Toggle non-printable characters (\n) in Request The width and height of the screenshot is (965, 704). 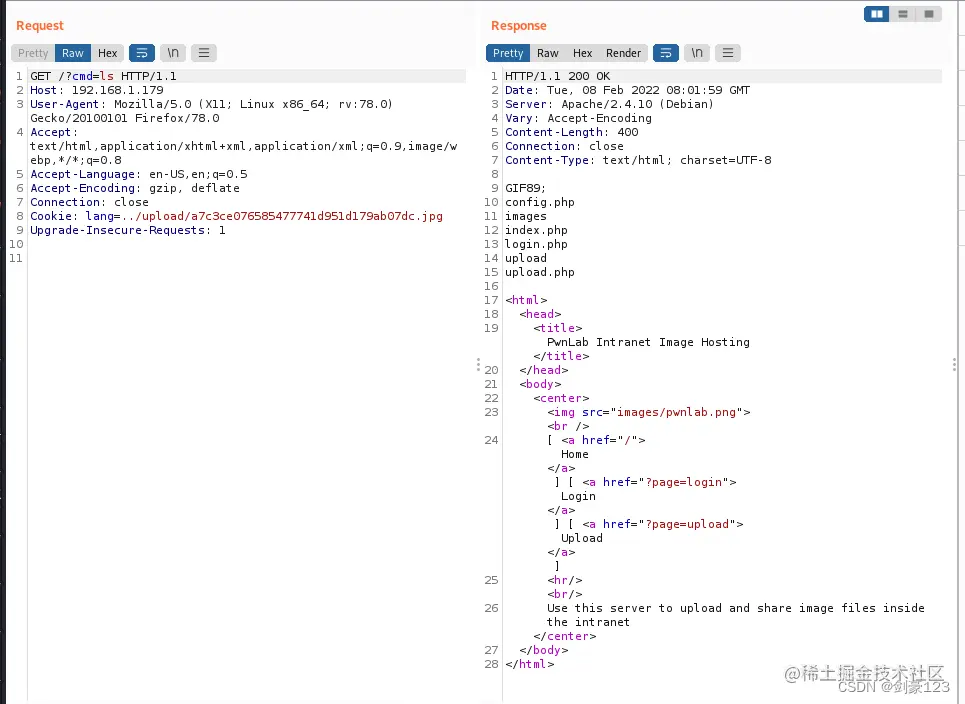(x=173, y=53)
